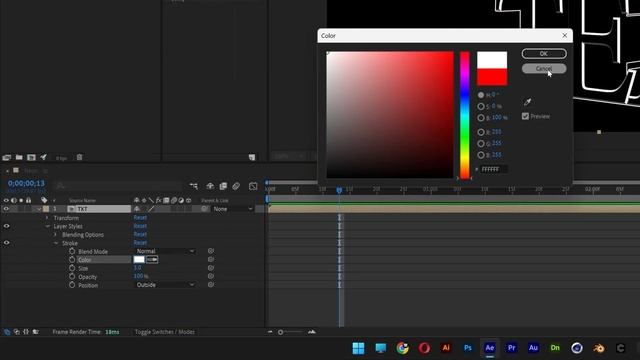
Task: Reset the Transform properties
Action: [140, 218]
